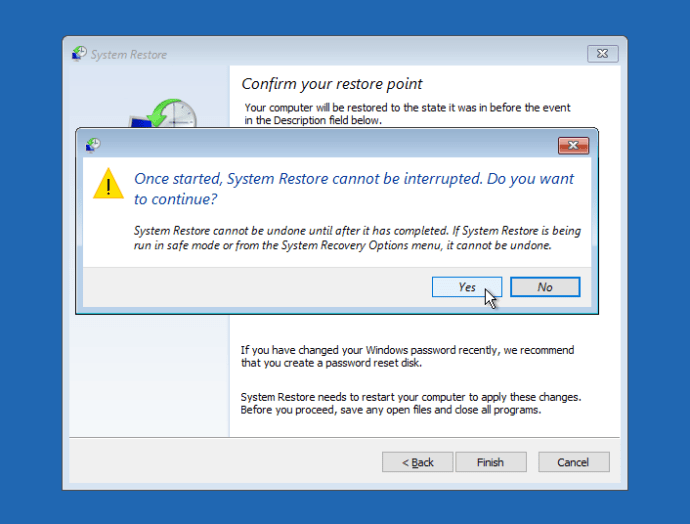Viewport: 690px width, 524px height.
Task: Click 'Once started, System Restore cannot be interrupted' text
Action: tap(354, 189)
